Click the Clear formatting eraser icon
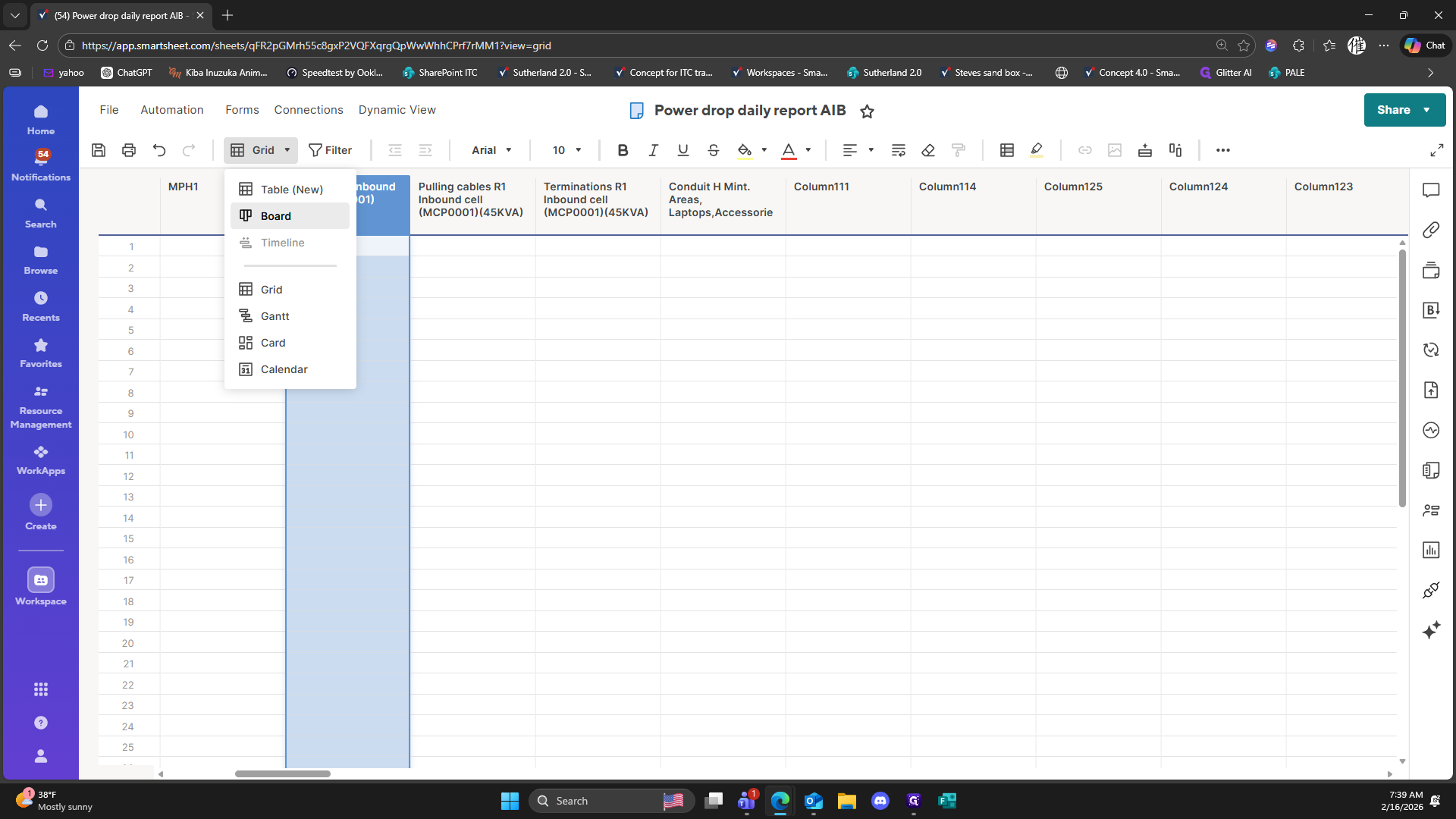The height and width of the screenshot is (819, 1456). [x=928, y=150]
